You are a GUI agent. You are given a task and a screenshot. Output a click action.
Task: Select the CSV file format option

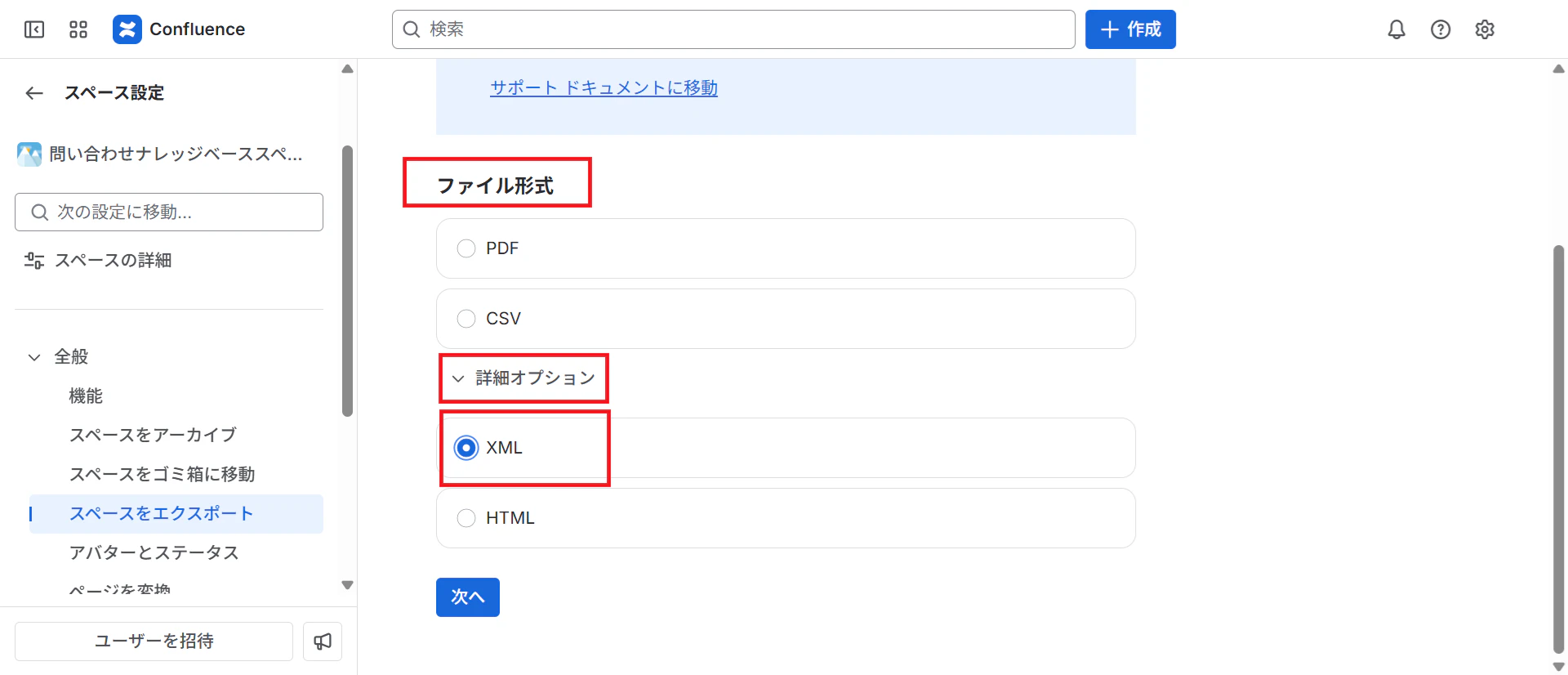(786, 319)
